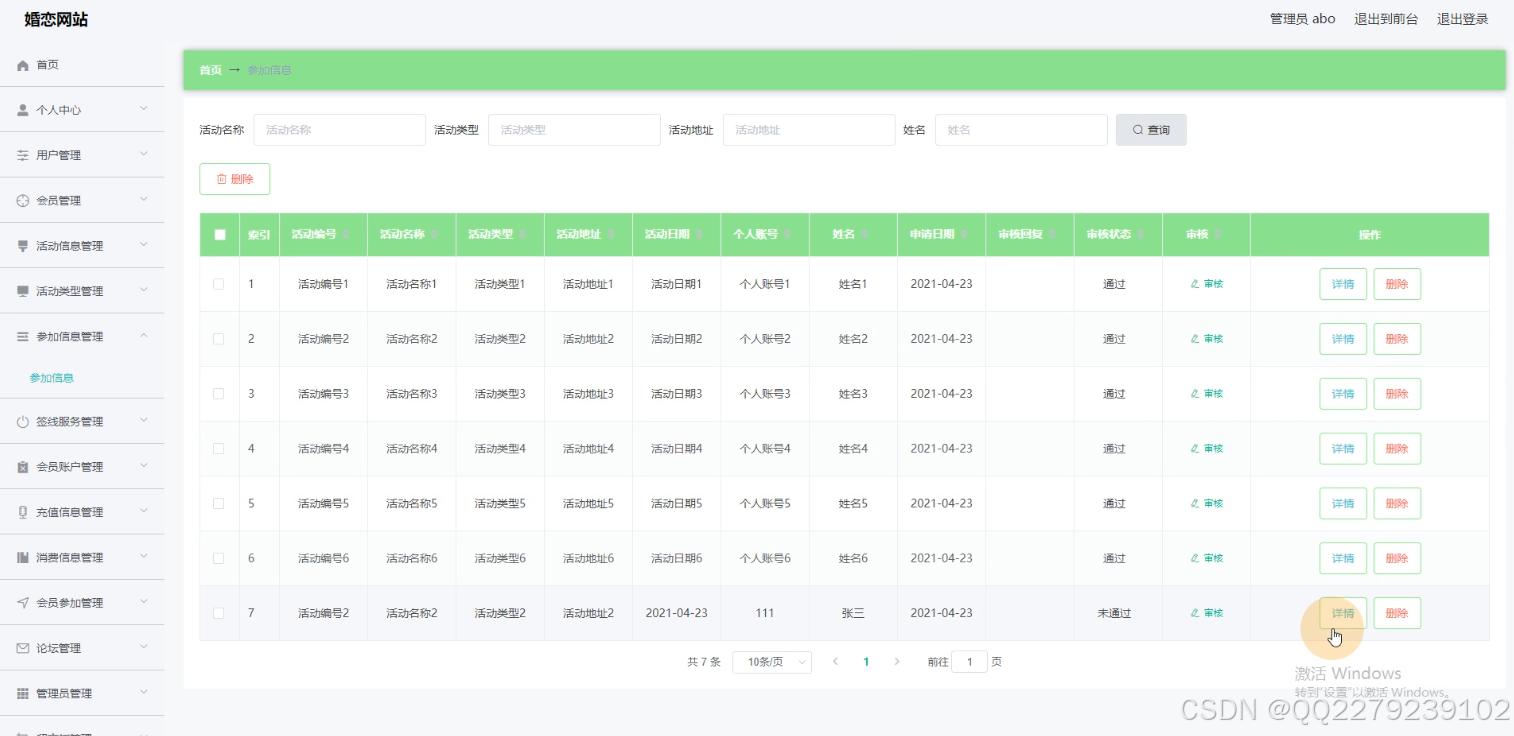Click the 前往 page number input
This screenshot has height=736, width=1514.
969,662
